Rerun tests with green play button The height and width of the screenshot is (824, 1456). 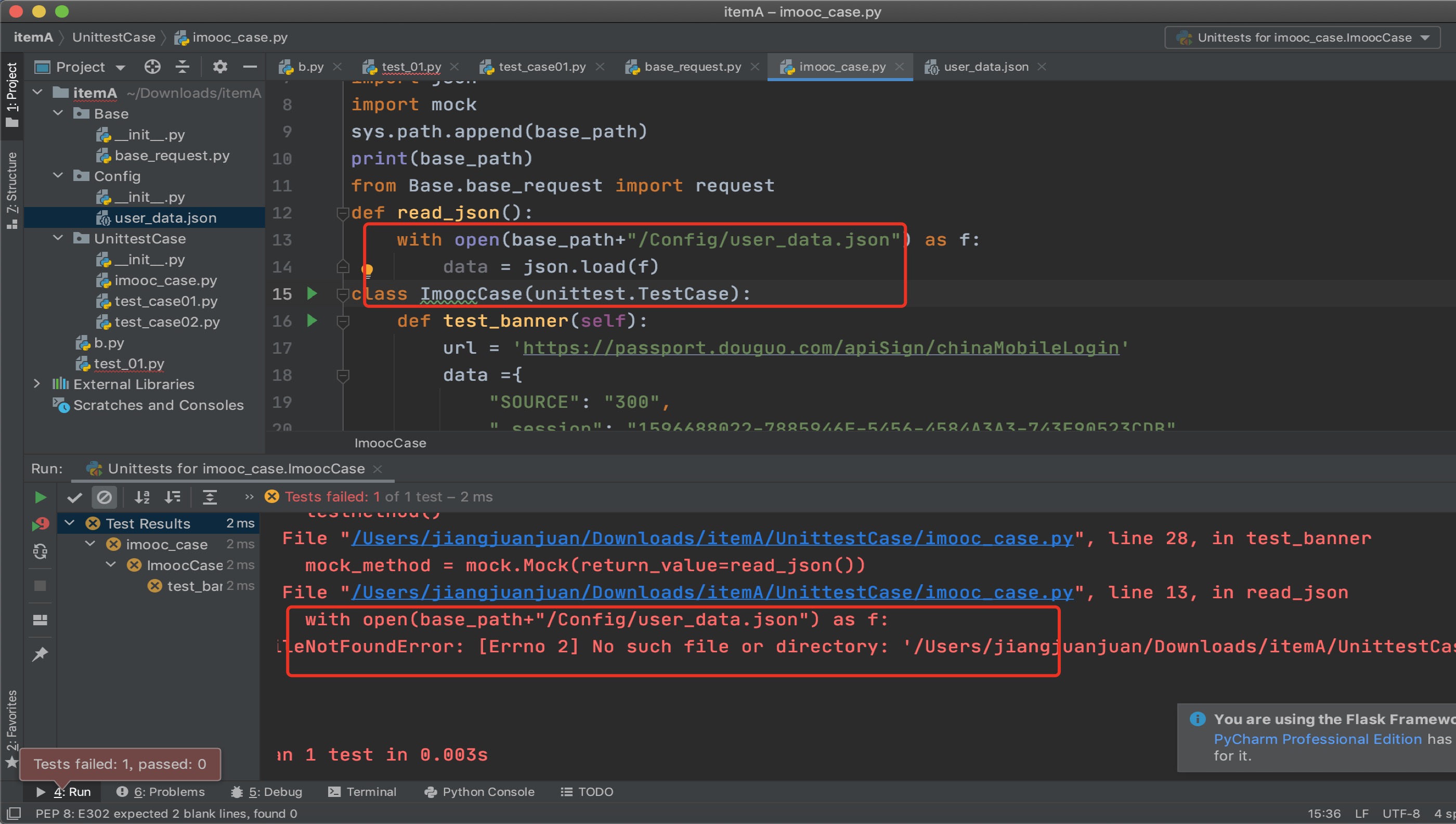point(40,497)
